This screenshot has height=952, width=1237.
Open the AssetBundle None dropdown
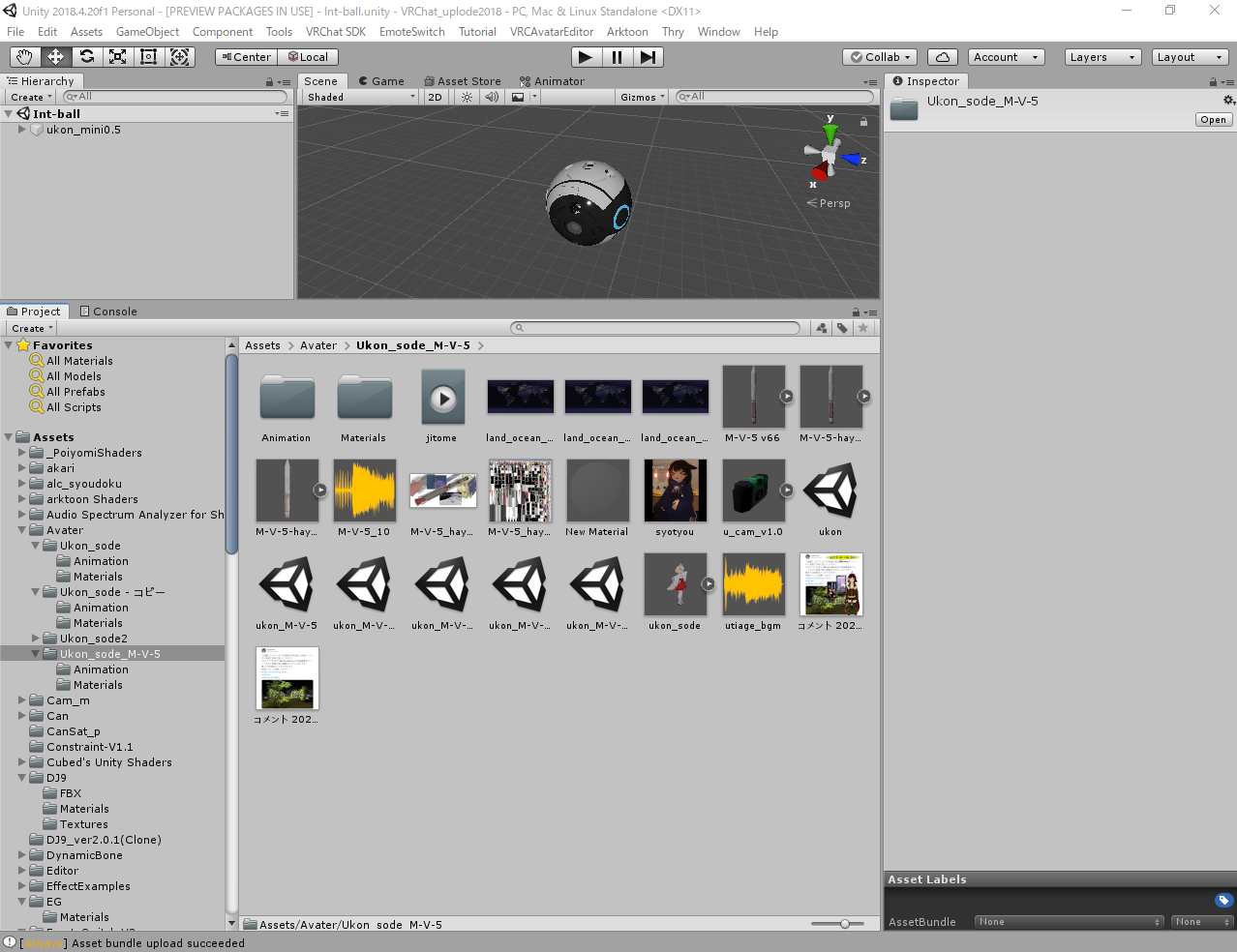(x=1069, y=922)
